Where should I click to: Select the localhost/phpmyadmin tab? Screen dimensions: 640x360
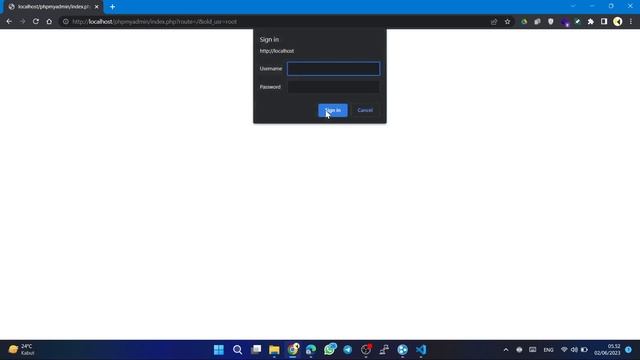53,7
